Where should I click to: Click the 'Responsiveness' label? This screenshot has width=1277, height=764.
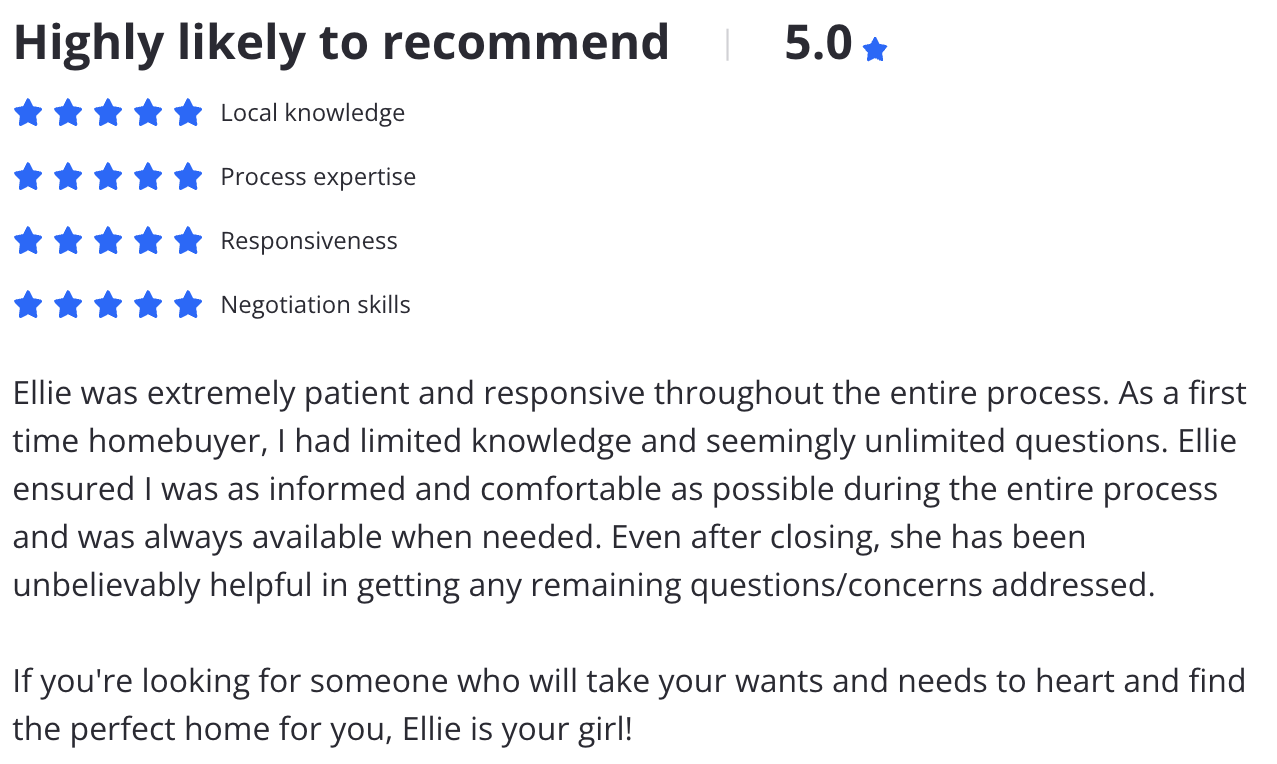[309, 241]
